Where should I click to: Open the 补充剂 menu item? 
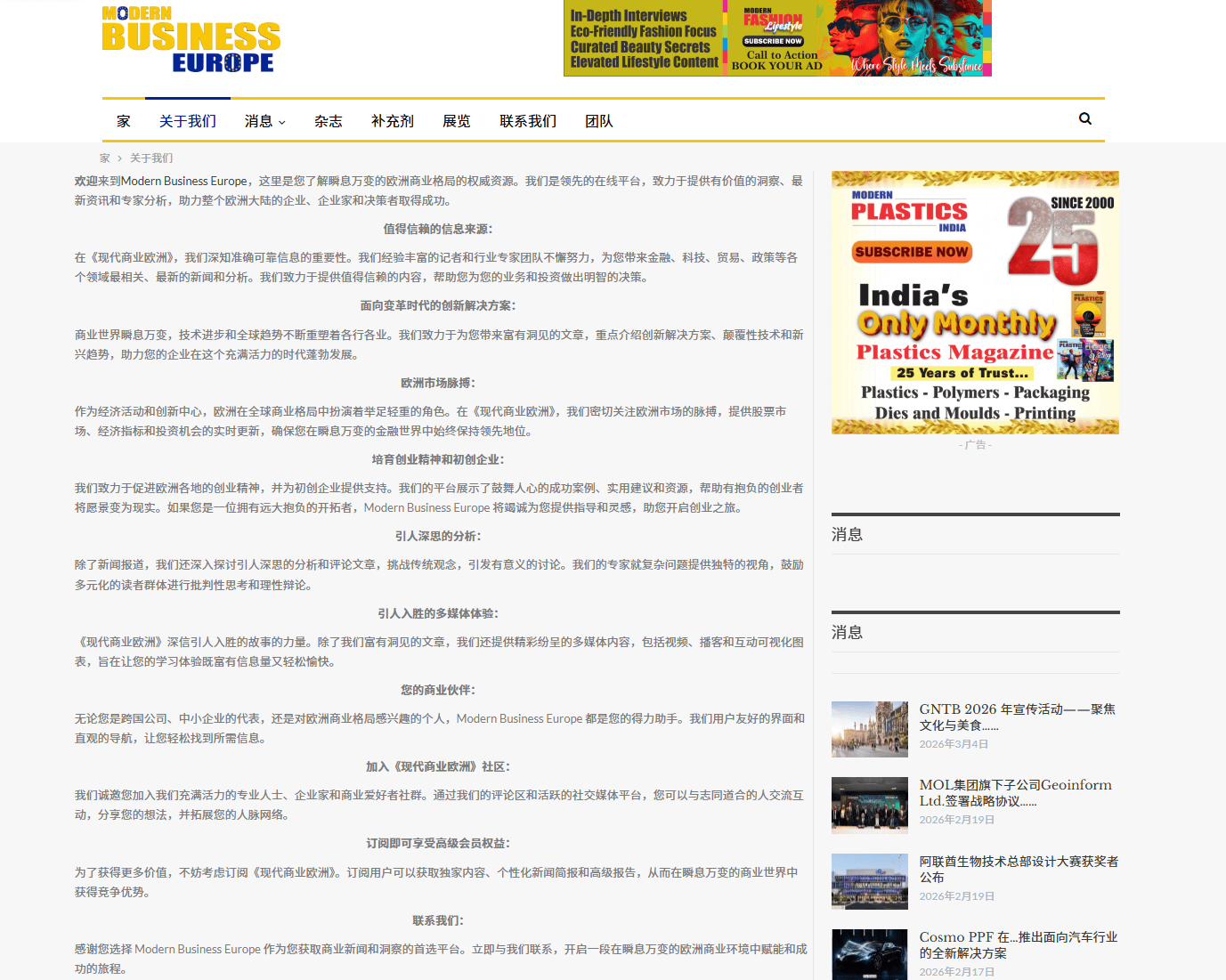pyautogui.click(x=392, y=121)
